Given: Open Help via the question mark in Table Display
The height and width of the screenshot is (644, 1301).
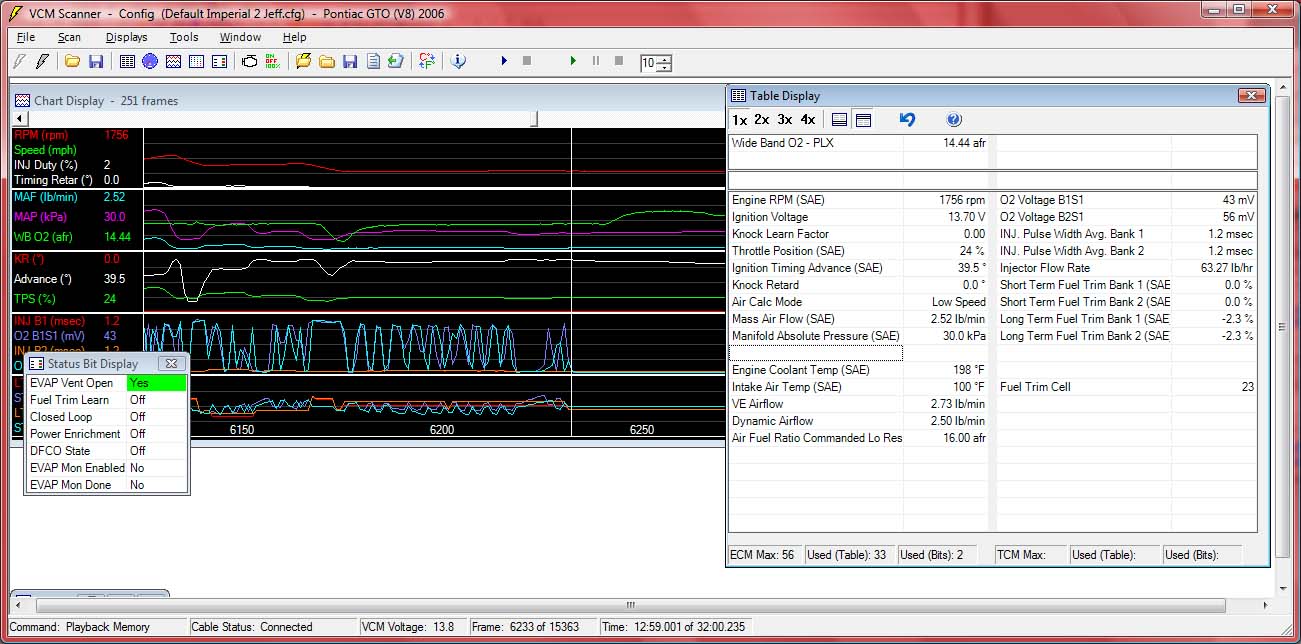Looking at the screenshot, I should 954,119.
